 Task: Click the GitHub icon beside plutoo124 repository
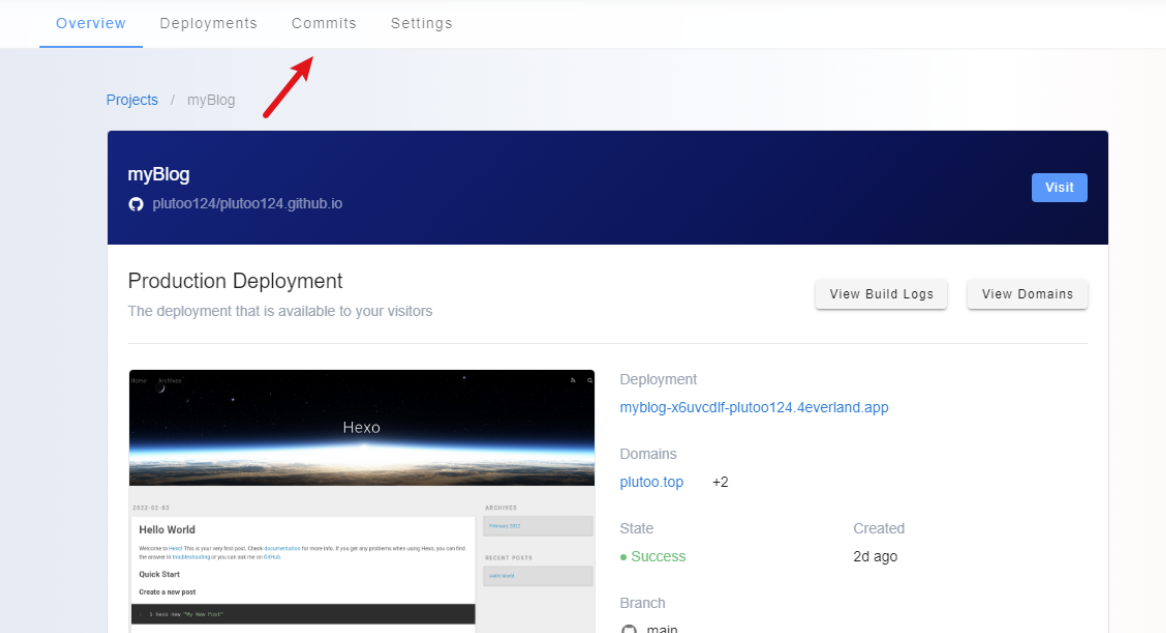pos(135,204)
